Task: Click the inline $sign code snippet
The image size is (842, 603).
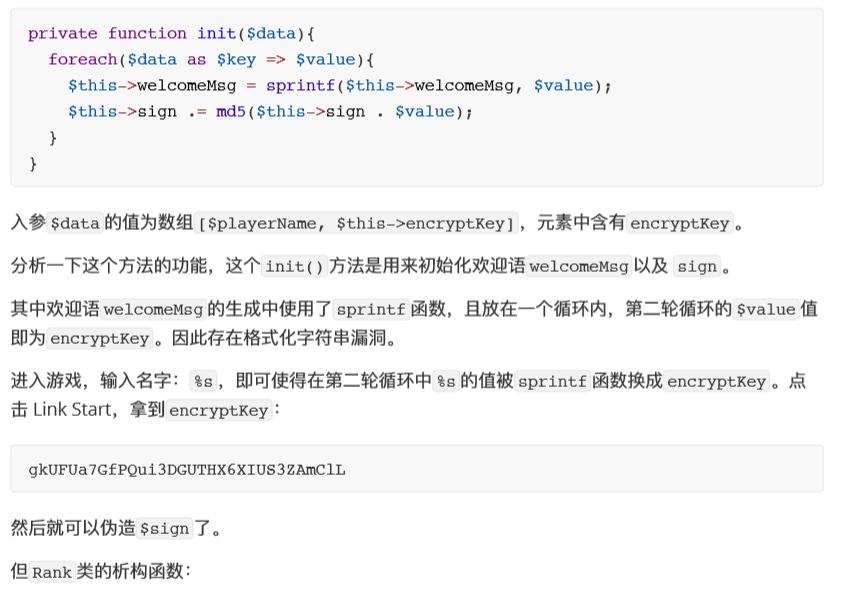Action: pyautogui.click(x=162, y=529)
